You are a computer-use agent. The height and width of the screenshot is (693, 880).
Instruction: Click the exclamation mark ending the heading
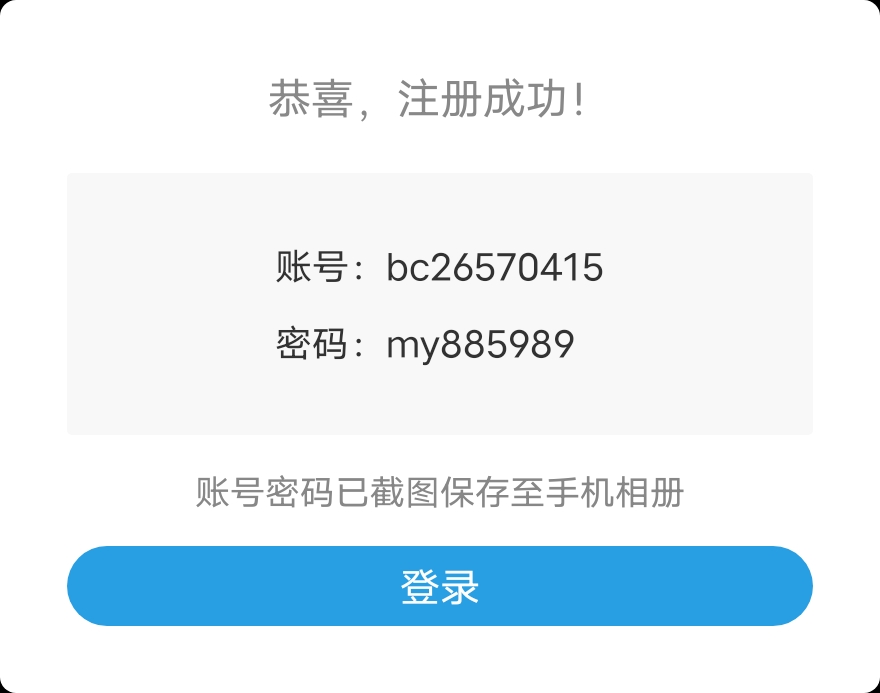(580, 99)
